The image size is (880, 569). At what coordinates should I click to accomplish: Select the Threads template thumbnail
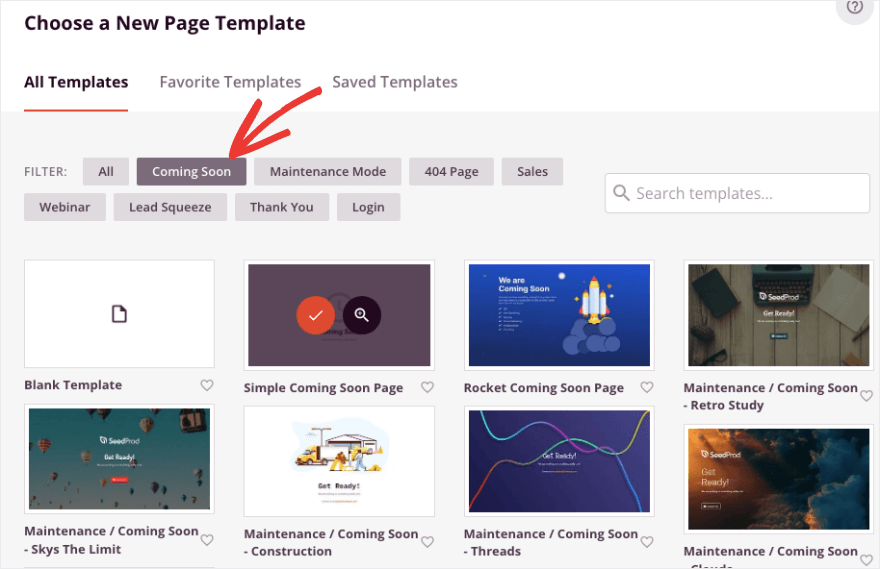click(x=559, y=461)
